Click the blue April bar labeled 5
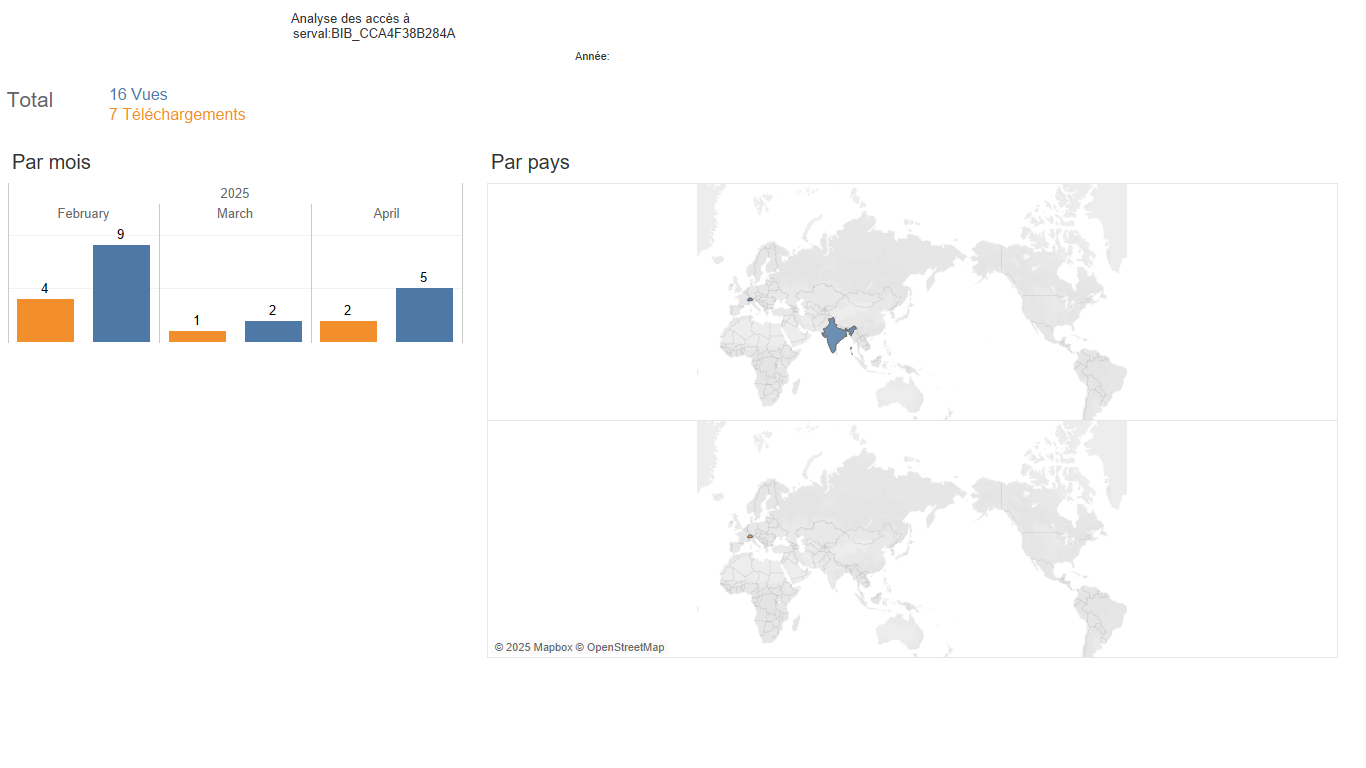 pos(424,315)
